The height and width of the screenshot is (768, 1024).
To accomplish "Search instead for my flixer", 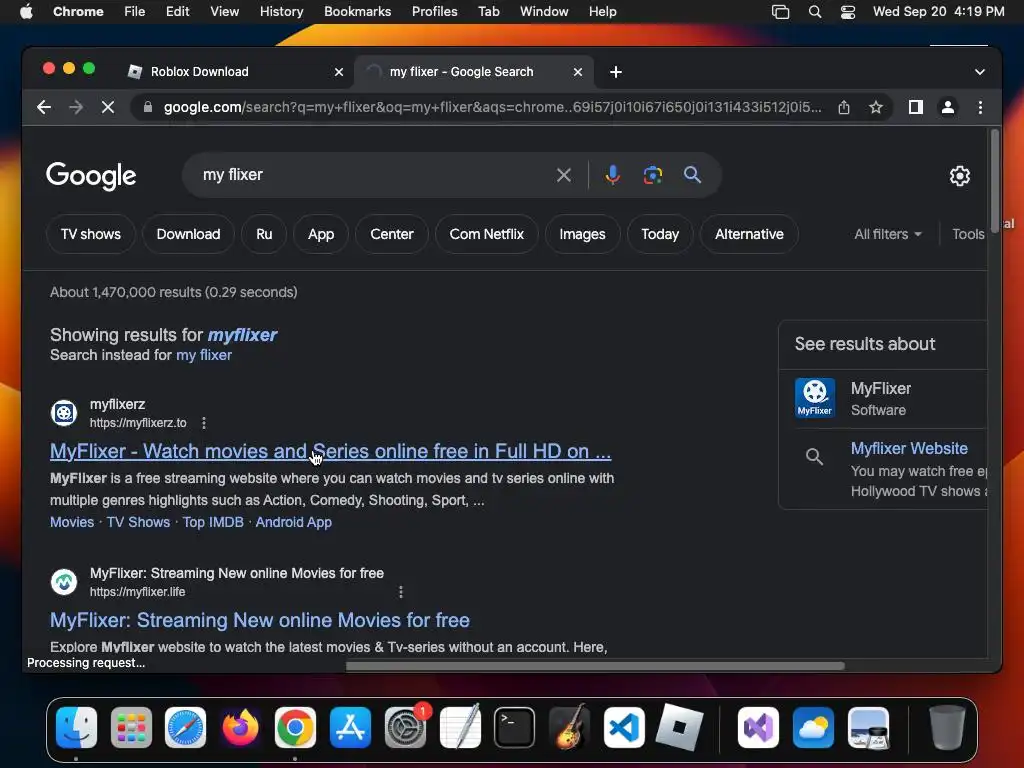I will click(x=204, y=355).
